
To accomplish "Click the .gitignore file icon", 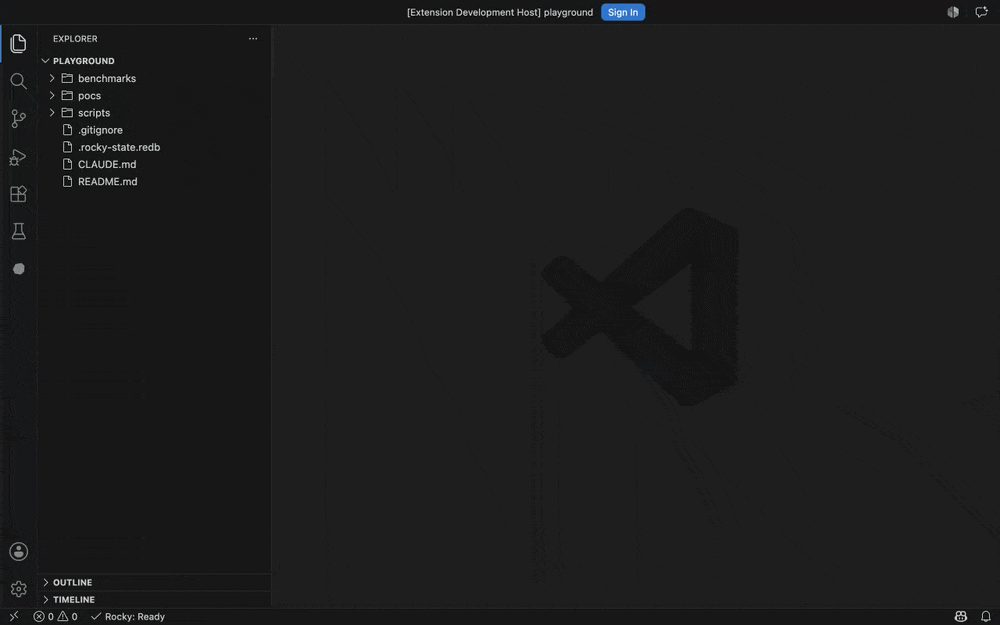I will coord(67,129).
